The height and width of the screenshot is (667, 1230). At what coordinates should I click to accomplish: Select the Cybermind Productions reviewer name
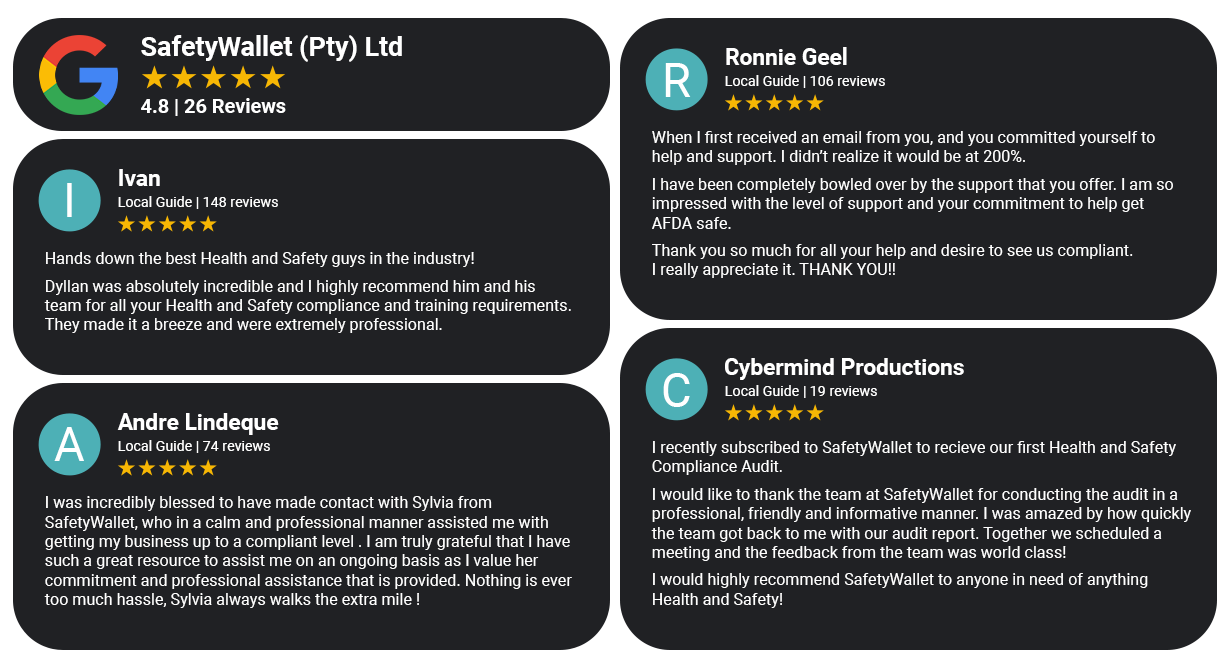click(x=844, y=367)
